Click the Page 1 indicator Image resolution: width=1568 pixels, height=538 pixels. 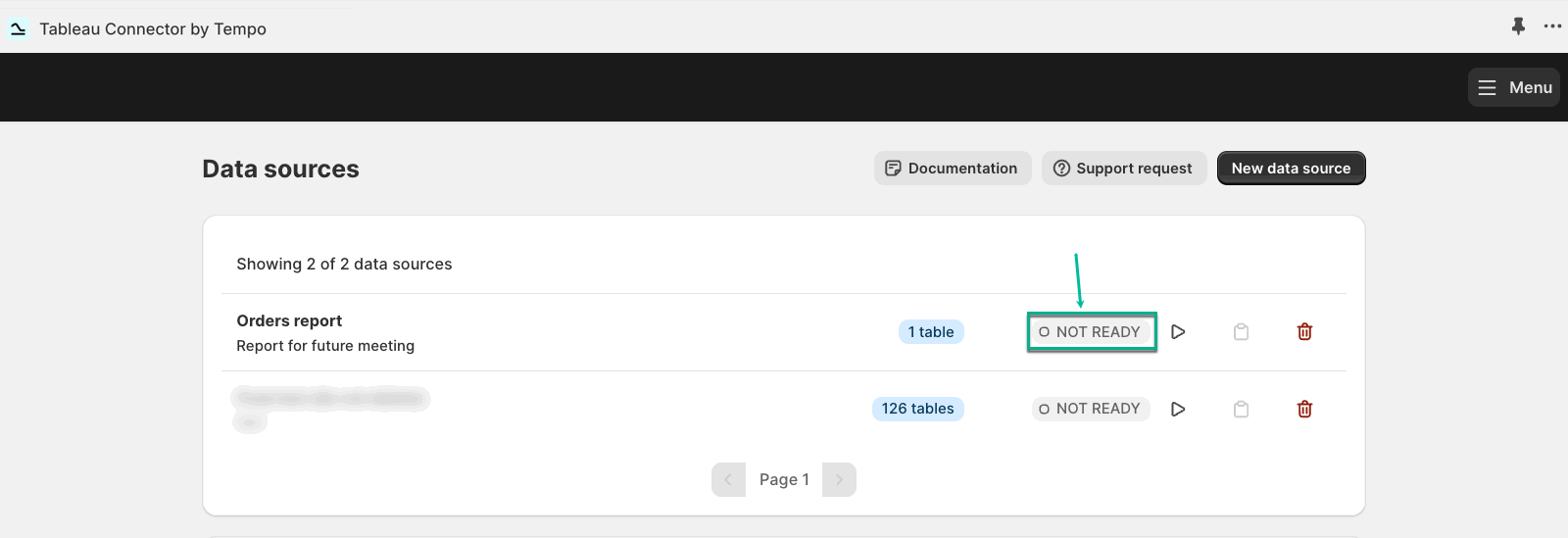click(784, 480)
